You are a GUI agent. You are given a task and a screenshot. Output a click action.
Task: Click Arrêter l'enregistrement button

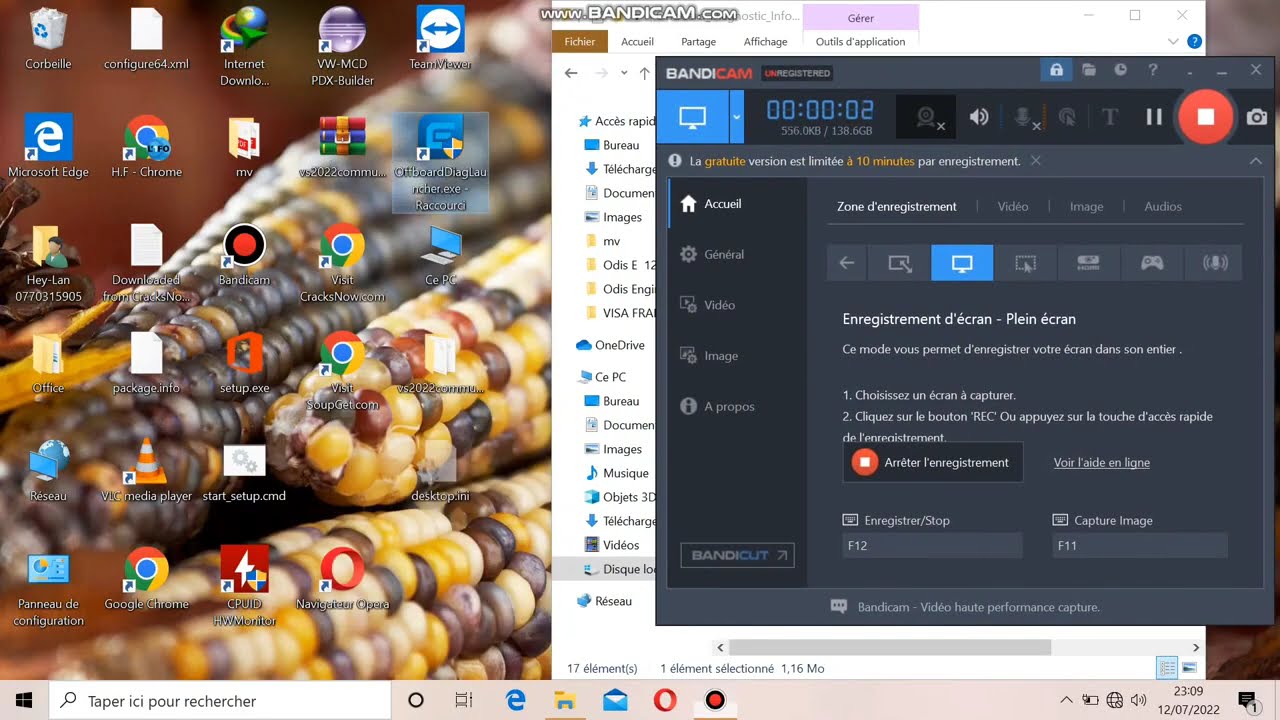[x=933, y=462]
